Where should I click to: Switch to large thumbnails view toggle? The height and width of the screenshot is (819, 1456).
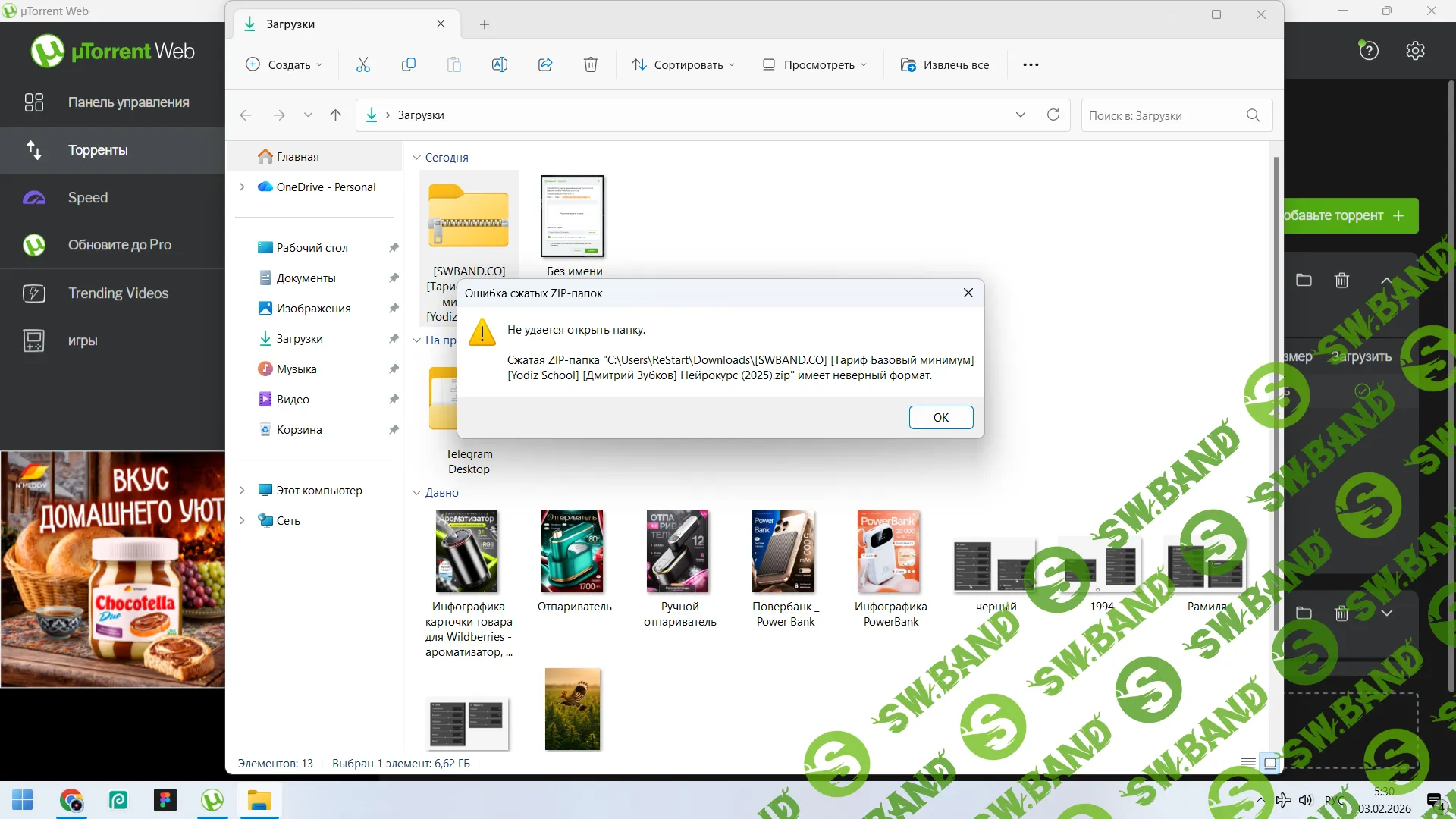[x=1270, y=763]
